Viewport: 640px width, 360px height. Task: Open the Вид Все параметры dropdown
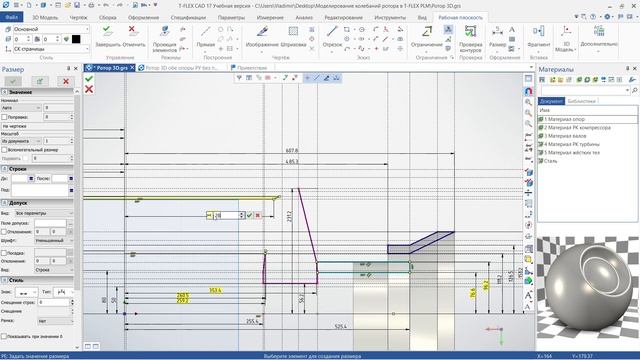click(x=44, y=213)
